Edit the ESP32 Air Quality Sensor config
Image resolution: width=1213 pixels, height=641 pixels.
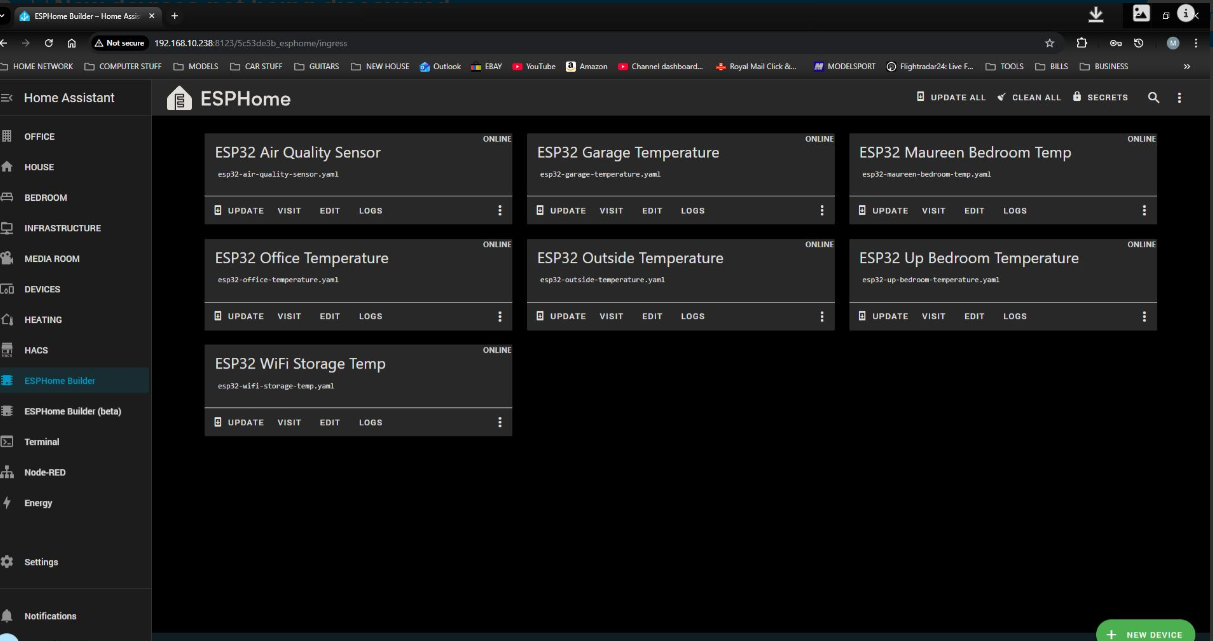(x=330, y=211)
